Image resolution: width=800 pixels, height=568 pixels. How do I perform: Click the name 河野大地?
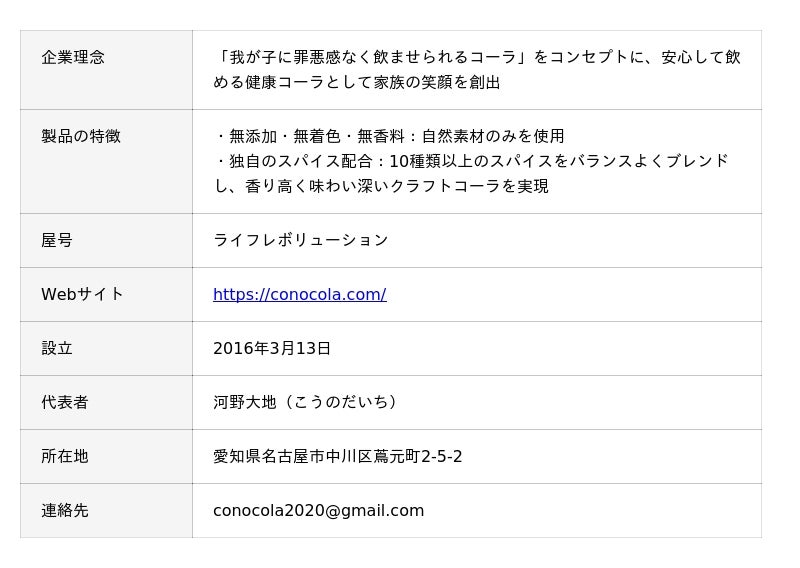[244, 402]
